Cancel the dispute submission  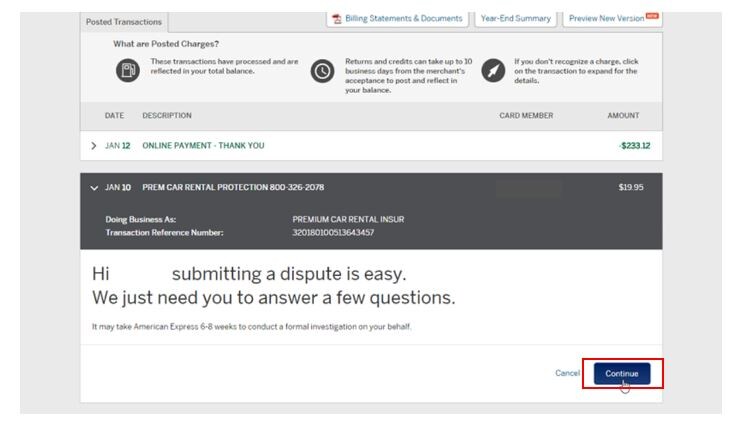(567, 373)
